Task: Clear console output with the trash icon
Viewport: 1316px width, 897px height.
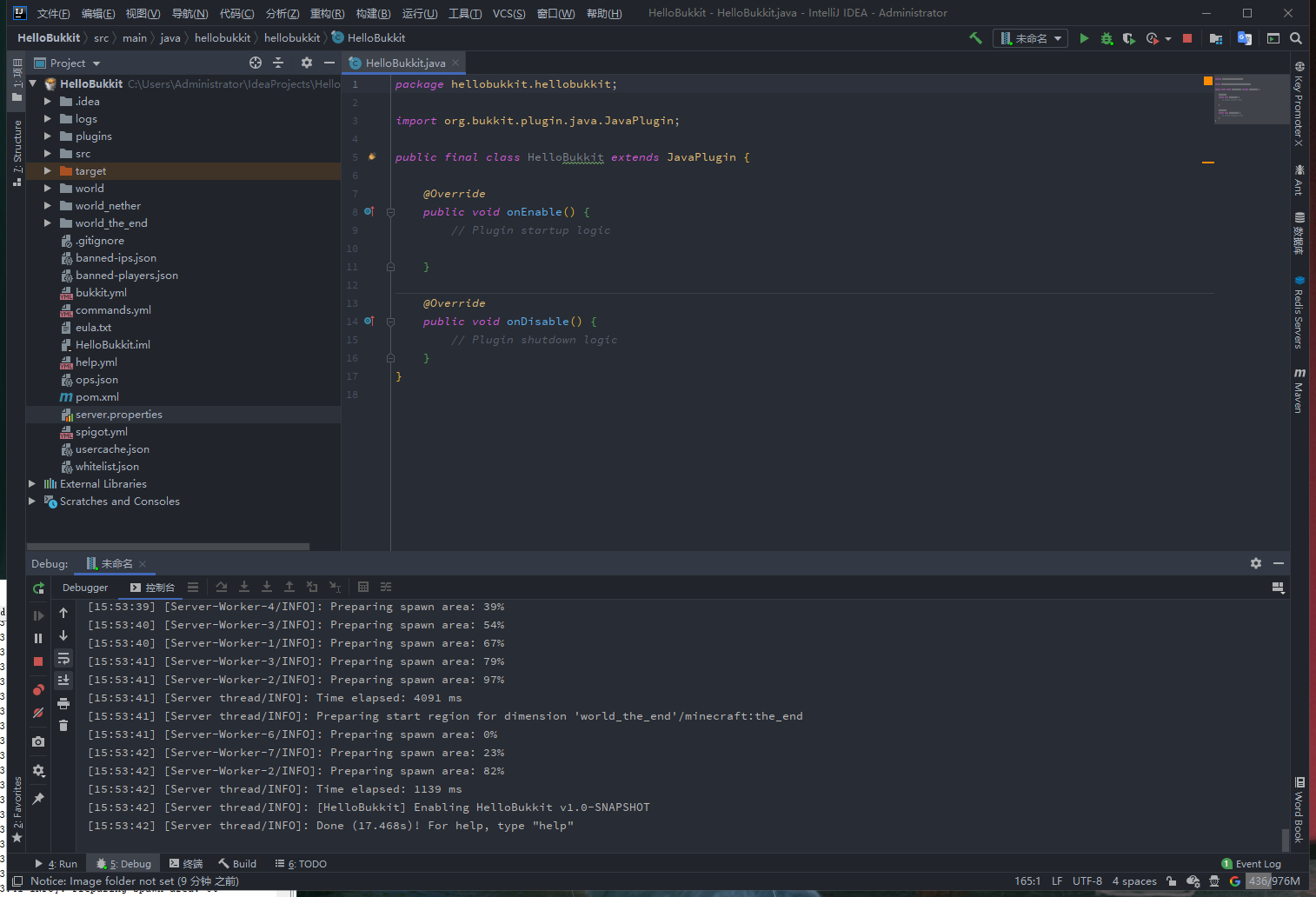Action: tap(63, 726)
